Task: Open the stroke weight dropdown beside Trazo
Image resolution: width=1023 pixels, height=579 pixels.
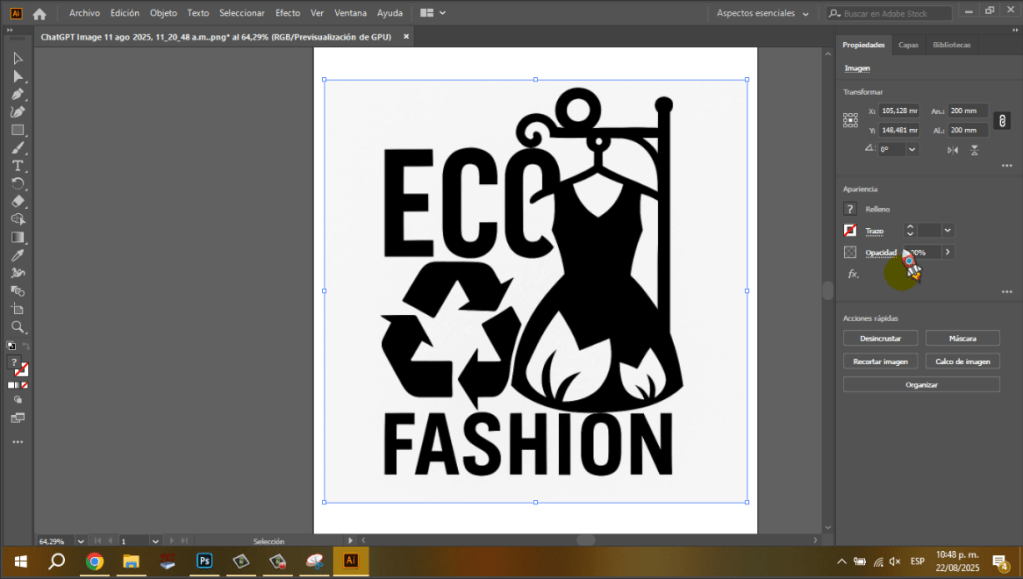Action: tap(947, 231)
